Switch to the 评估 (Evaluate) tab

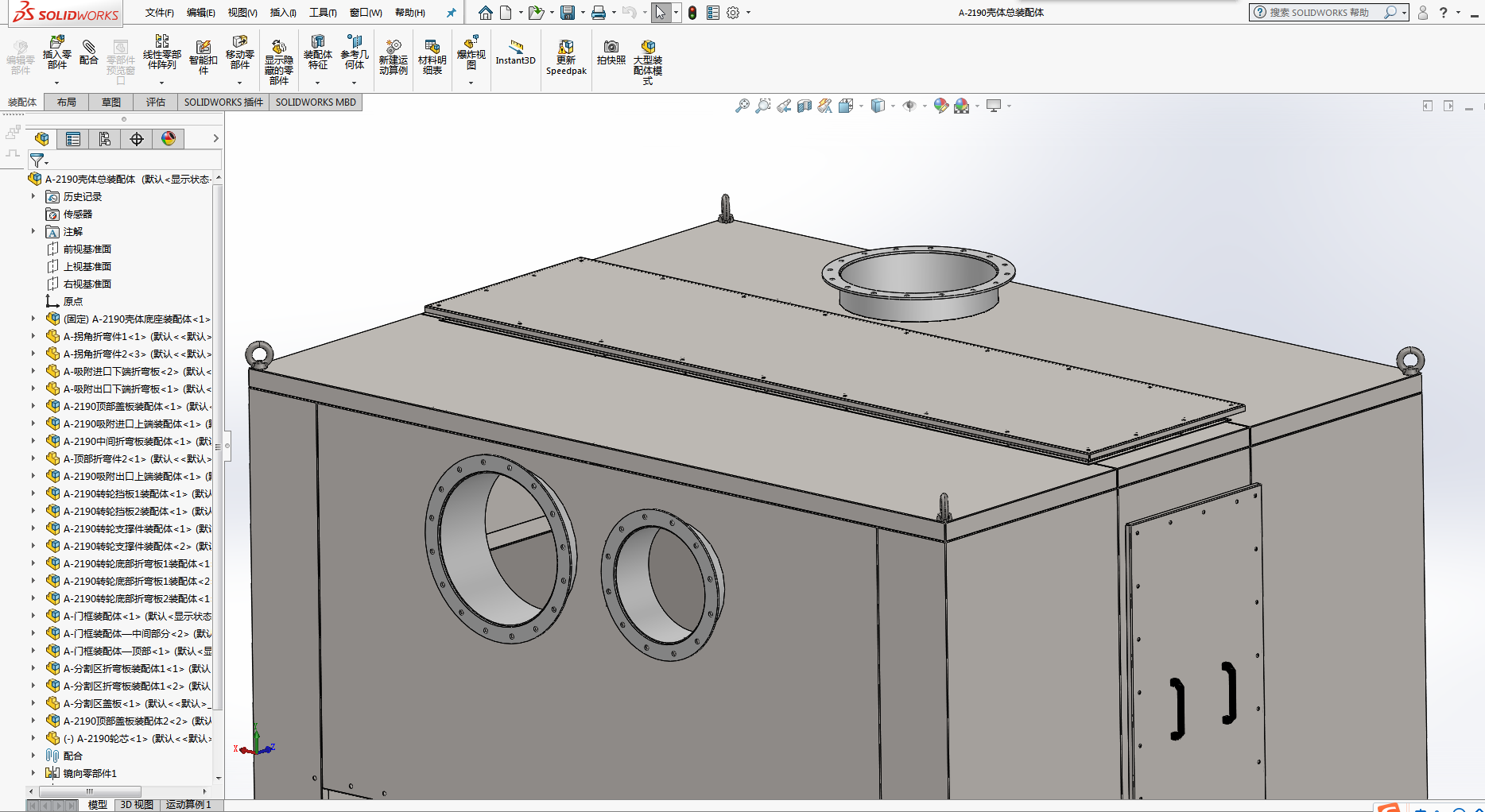pos(156,102)
